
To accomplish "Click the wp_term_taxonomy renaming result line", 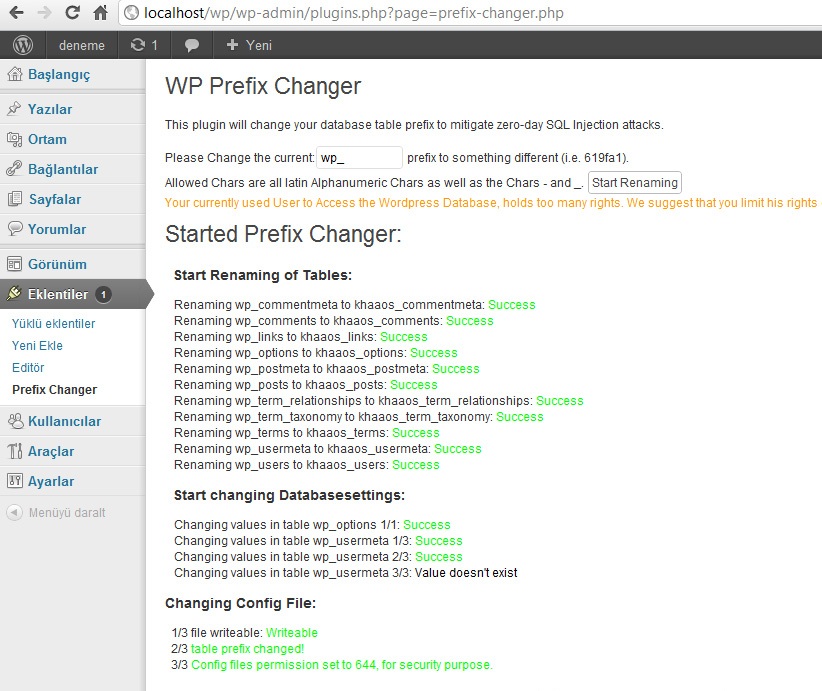I will coord(359,417).
